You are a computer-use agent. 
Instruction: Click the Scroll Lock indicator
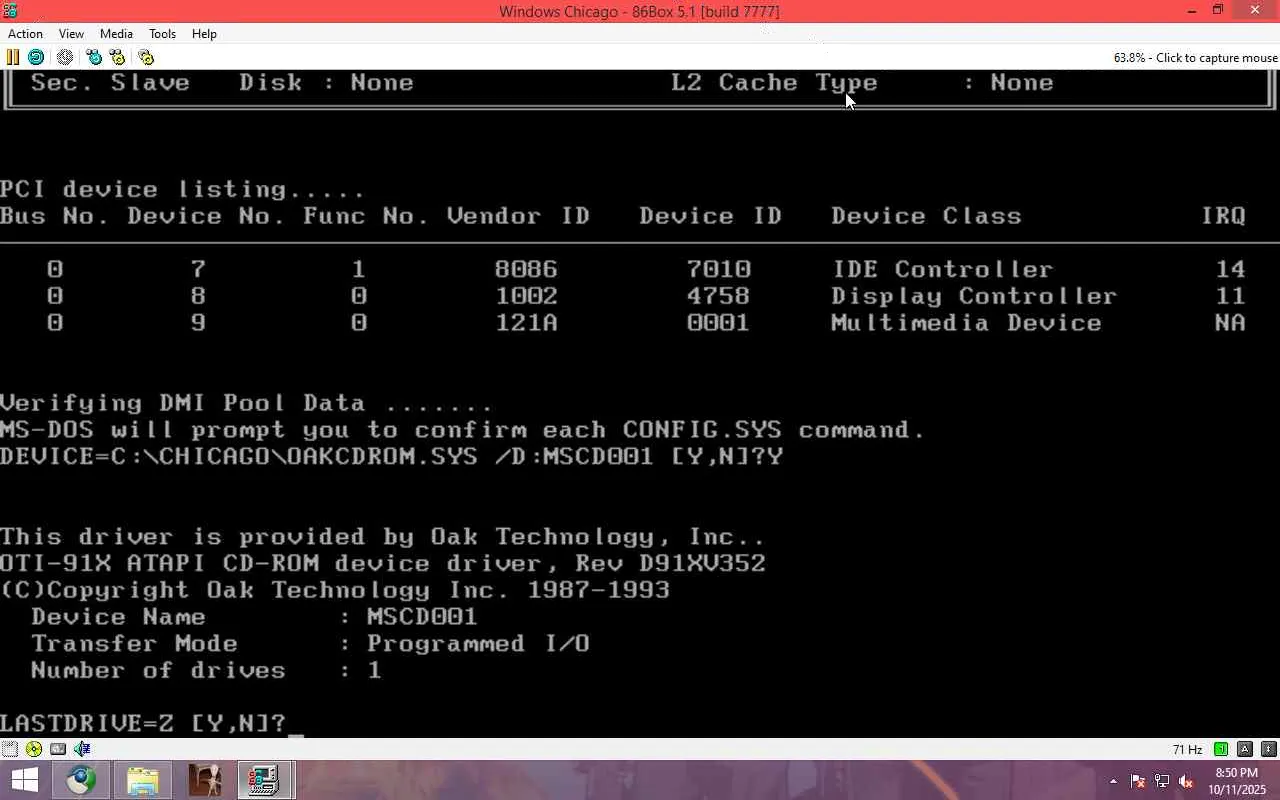point(1269,749)
